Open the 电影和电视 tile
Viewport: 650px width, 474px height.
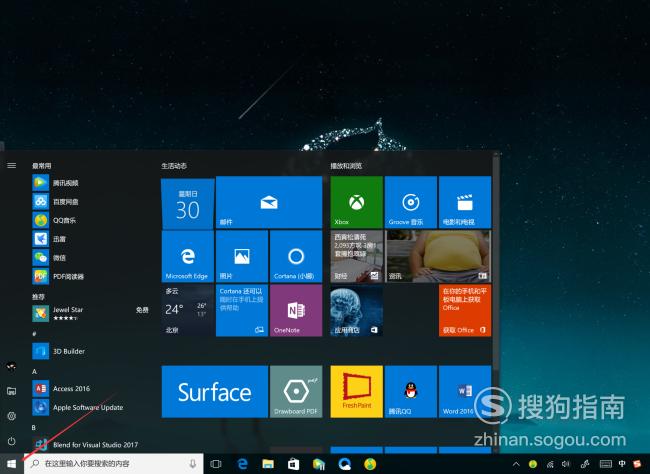click(465, 202)
